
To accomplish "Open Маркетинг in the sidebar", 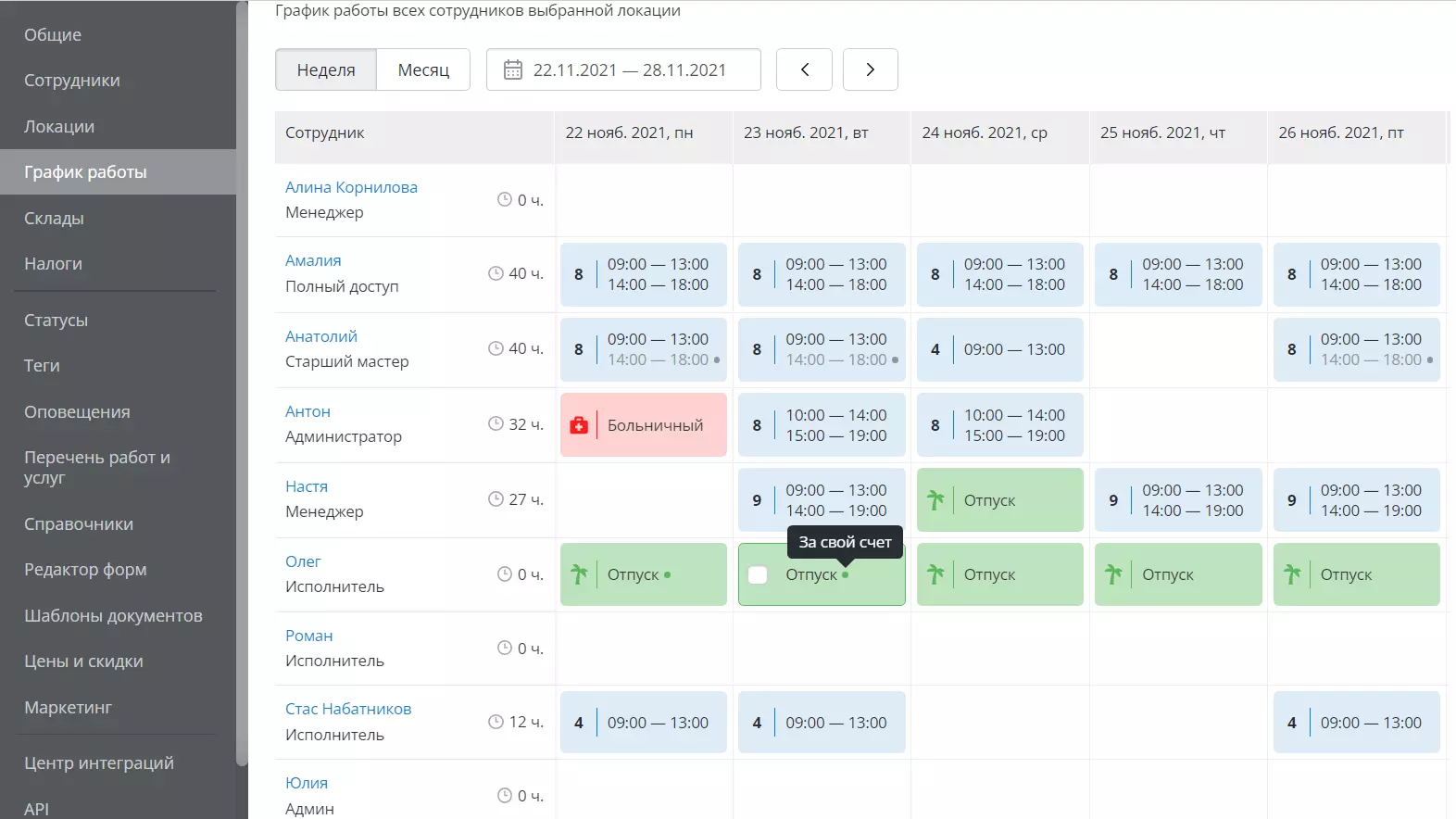I will (68, 707).
